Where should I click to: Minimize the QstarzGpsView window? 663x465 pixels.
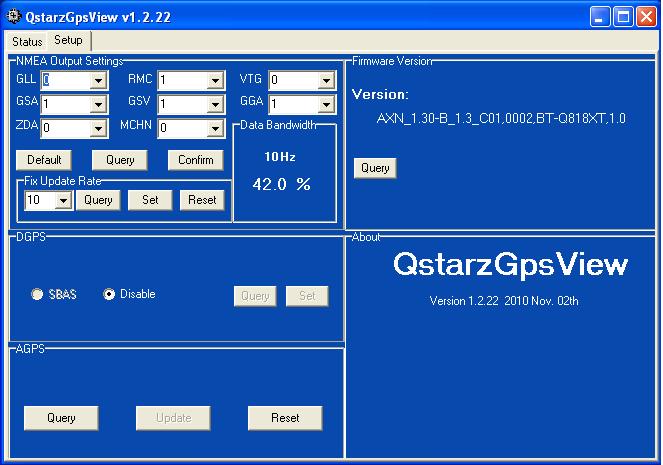(x=600, y=17)
